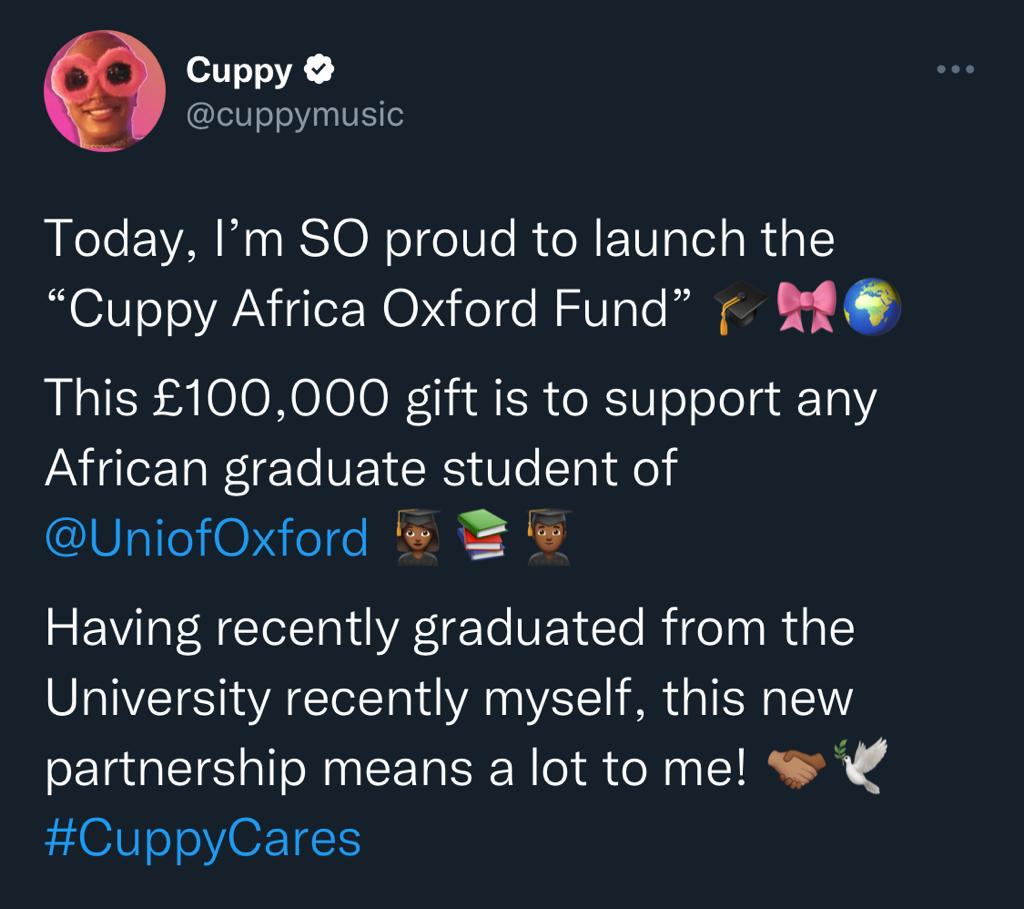Click the handshake emoji
This screenshot has width=1024, height=909.
pos(795,768)
